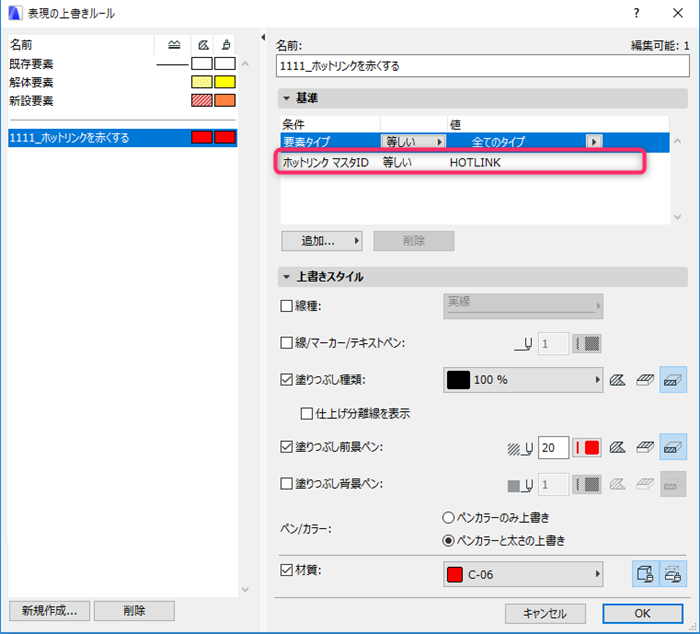Collapse the left rule list panel arrow
The width and height of the screenshot is (700, 634).
[263, 38]
